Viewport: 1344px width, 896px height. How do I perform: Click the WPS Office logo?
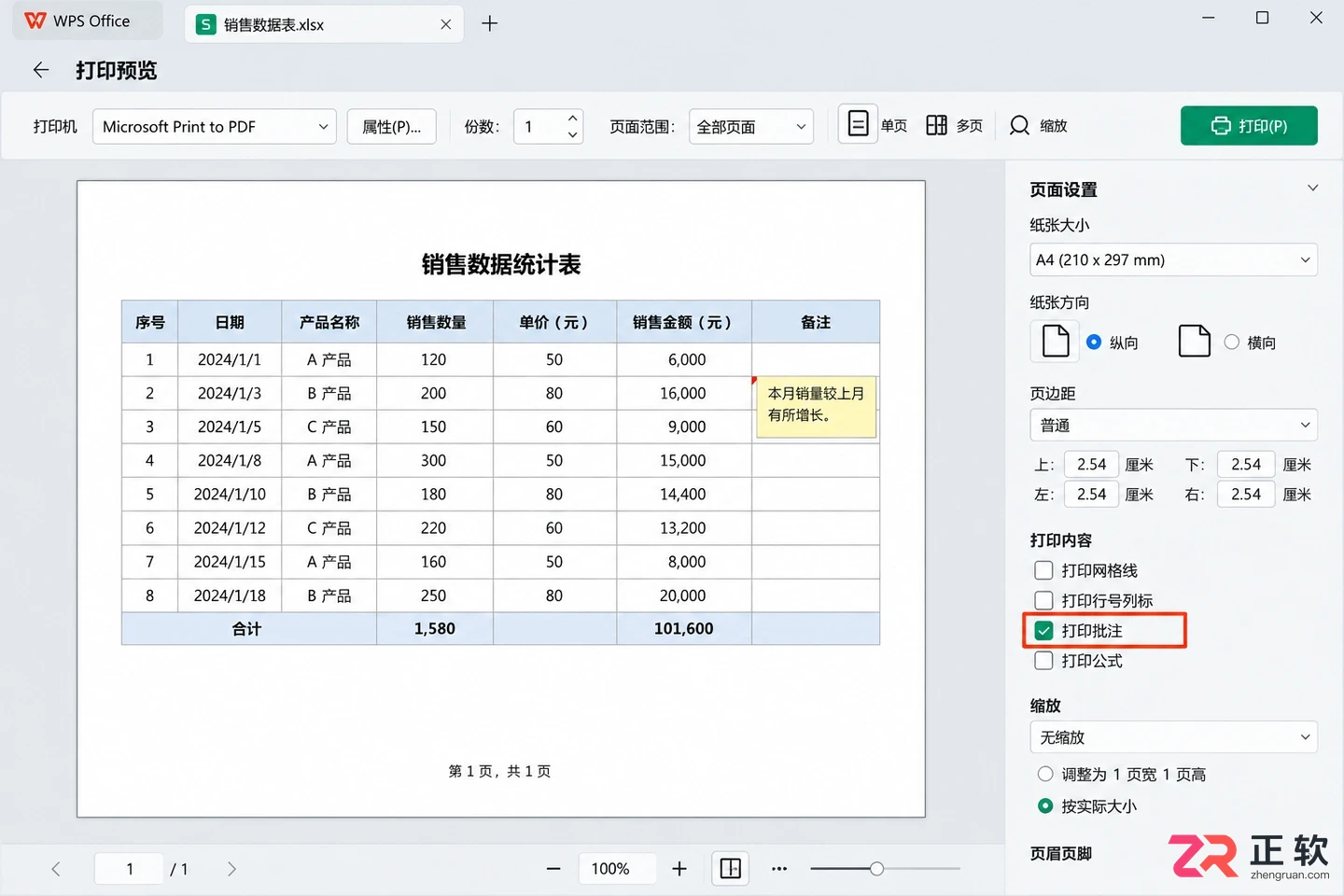[35, 21]
